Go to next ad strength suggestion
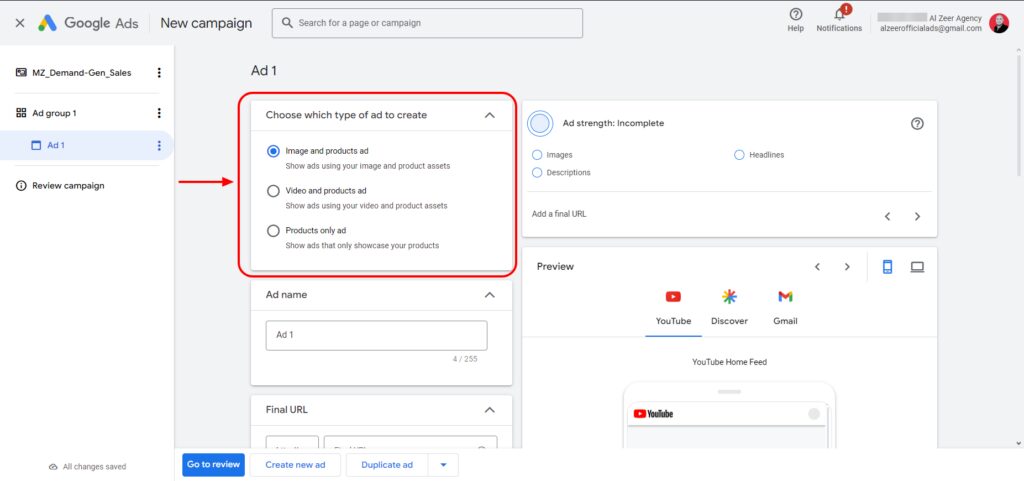Screen dimensions: 1024x481 click(x=917, y=217)
